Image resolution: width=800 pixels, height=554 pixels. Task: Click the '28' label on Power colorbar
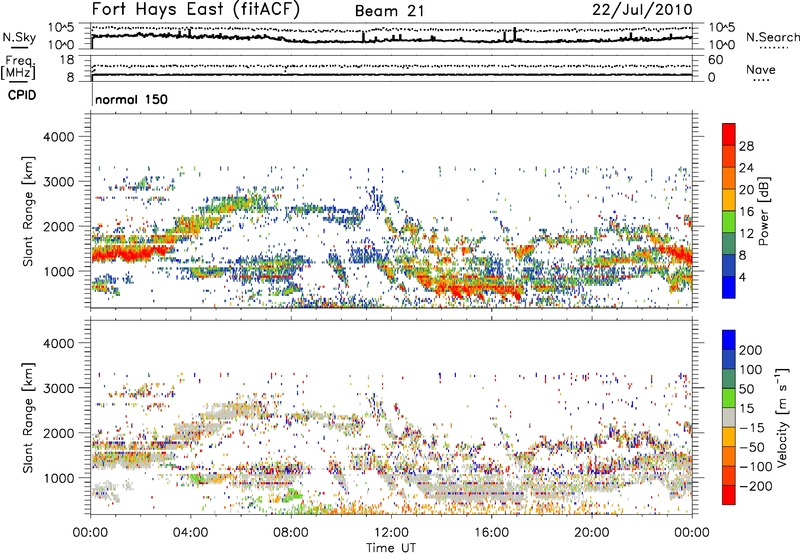[x=746, y=146]
